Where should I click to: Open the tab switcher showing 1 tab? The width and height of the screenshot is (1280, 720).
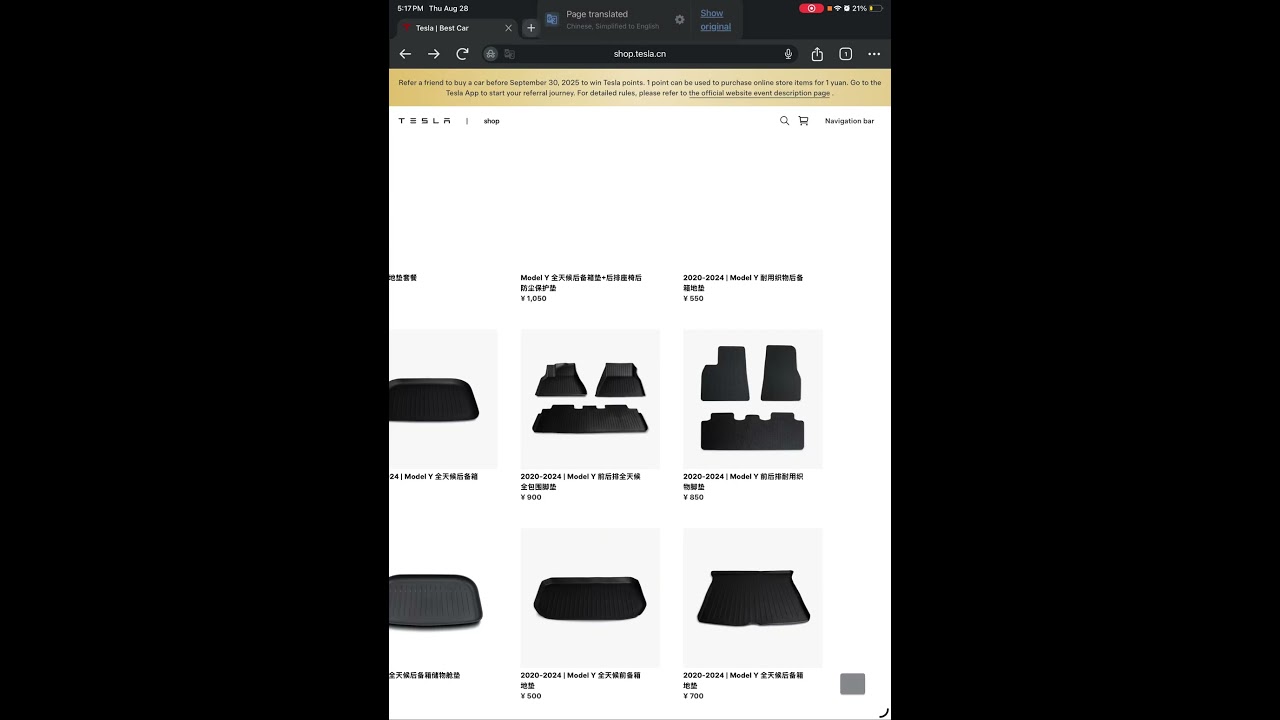click(845, 54)
